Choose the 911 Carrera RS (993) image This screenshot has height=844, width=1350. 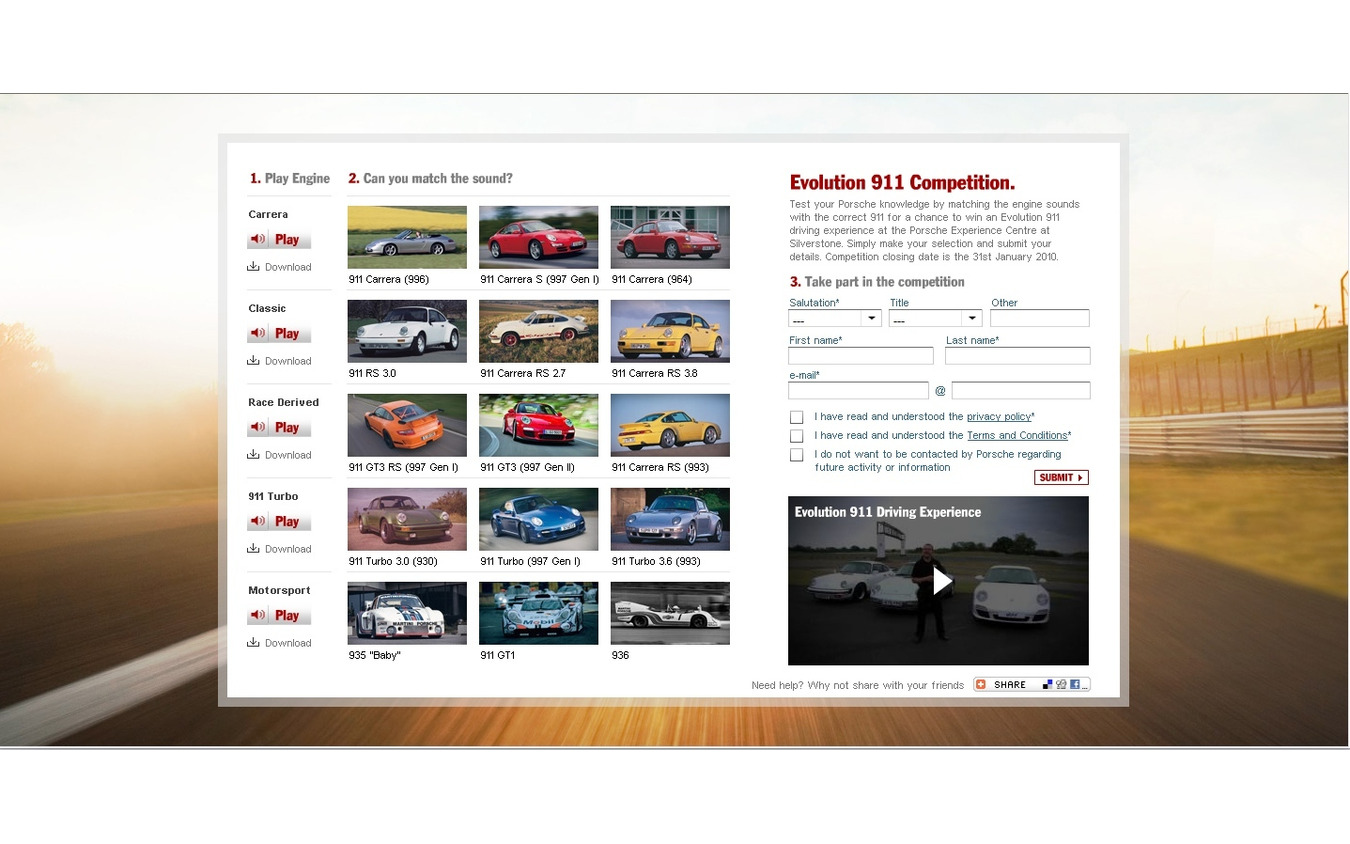(670, 425)
